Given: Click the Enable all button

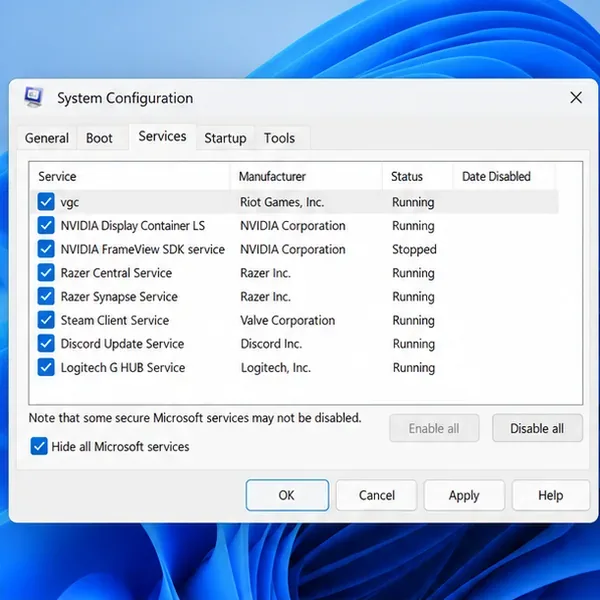Looking at the screenshot, I should pyautogui.click(x=434, y=428).
